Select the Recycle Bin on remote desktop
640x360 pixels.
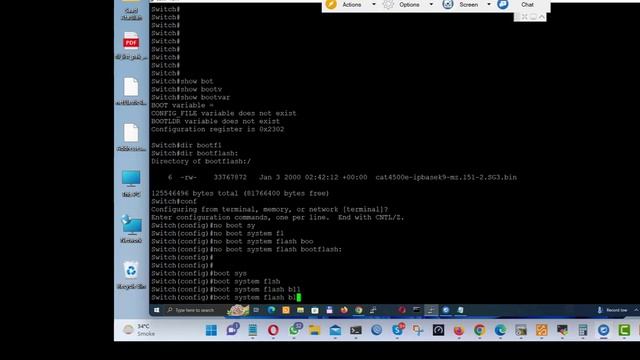(x=131, y=275)
